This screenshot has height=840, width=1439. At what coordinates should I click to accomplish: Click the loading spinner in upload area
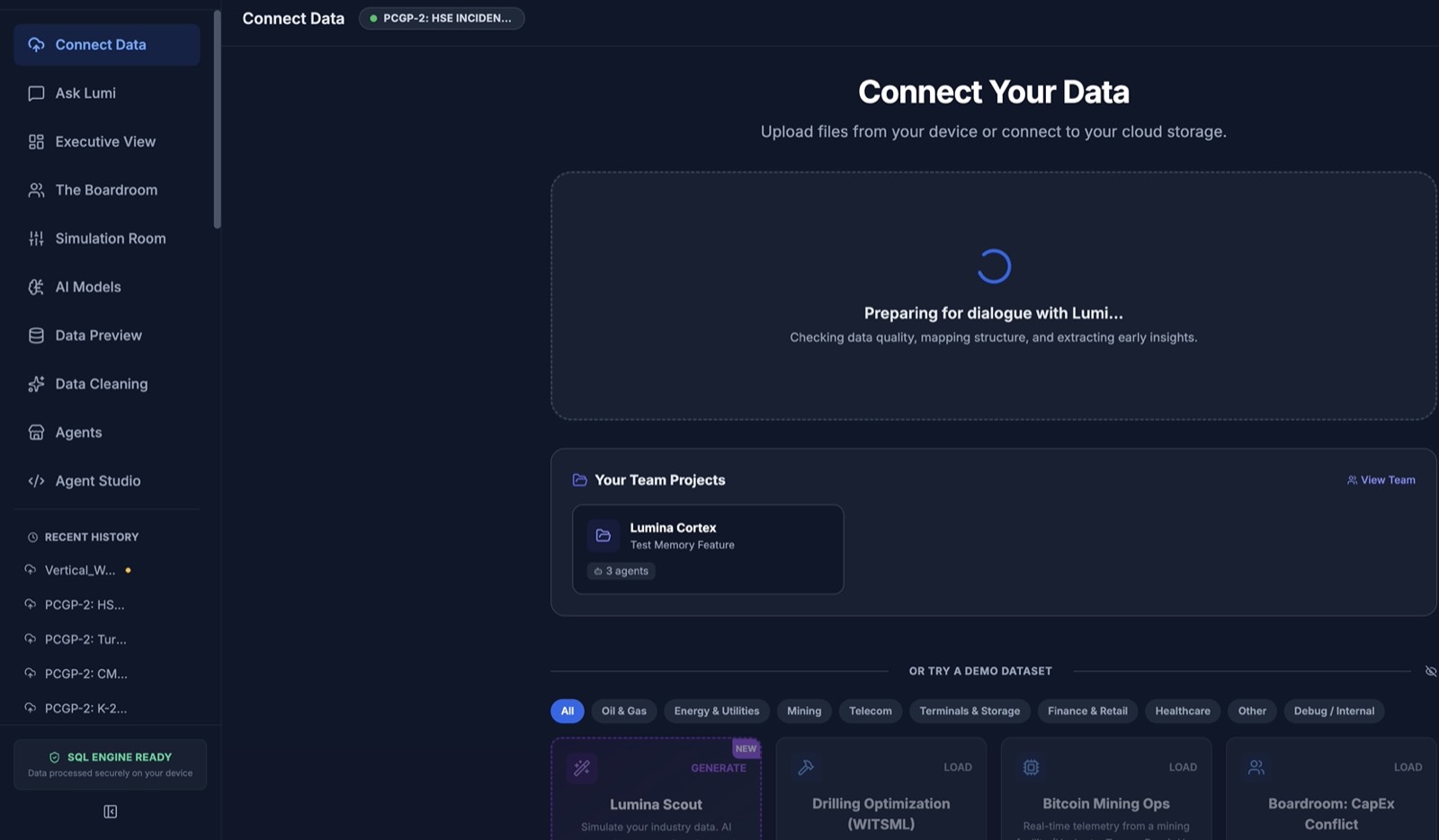tap(994, 266)
